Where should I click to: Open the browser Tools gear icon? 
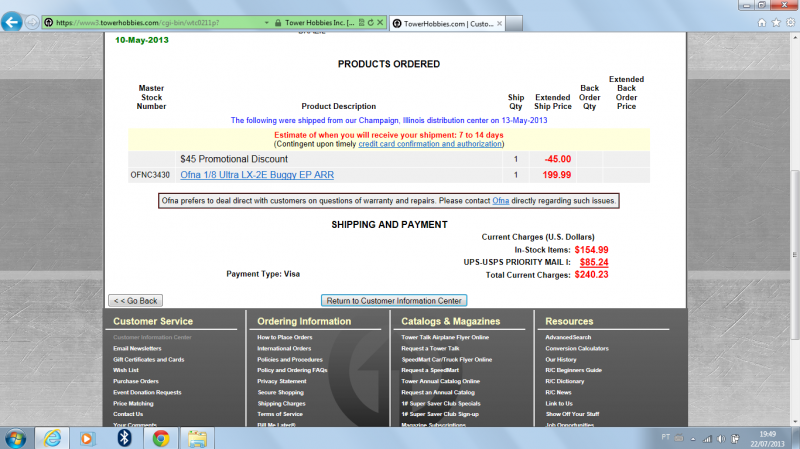point(790,22)
